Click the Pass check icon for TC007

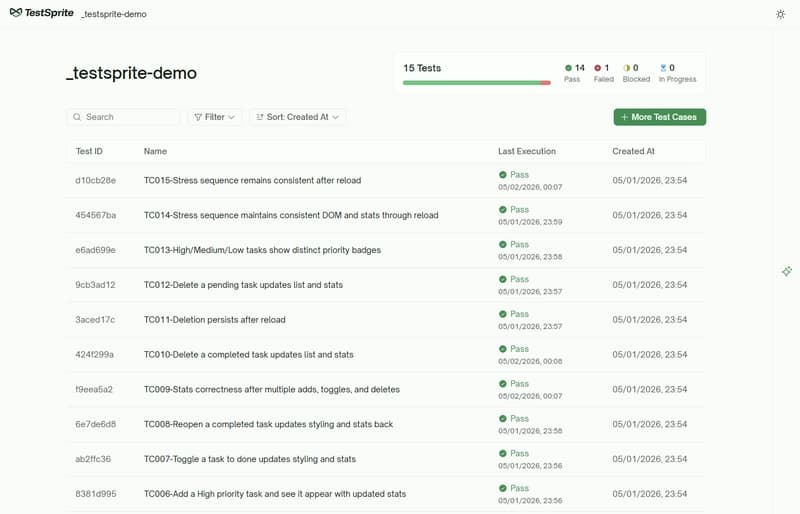(x=503, y=453)
